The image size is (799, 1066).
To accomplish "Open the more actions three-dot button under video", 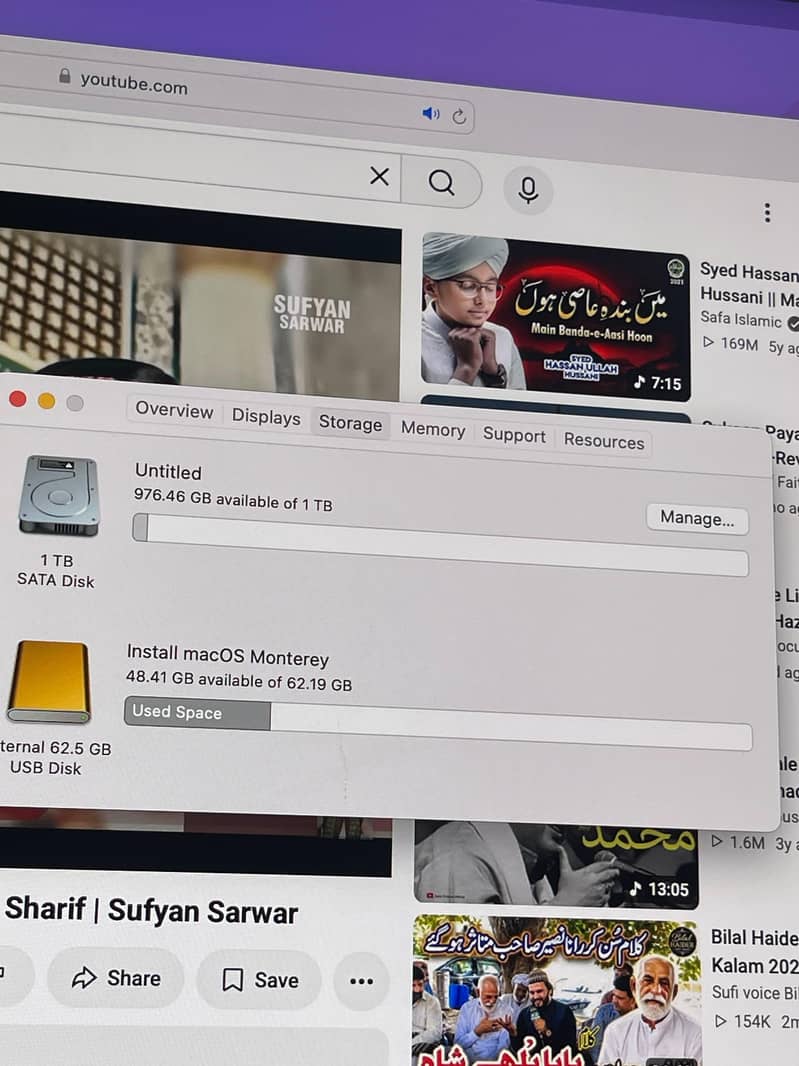I will (361, 980).
